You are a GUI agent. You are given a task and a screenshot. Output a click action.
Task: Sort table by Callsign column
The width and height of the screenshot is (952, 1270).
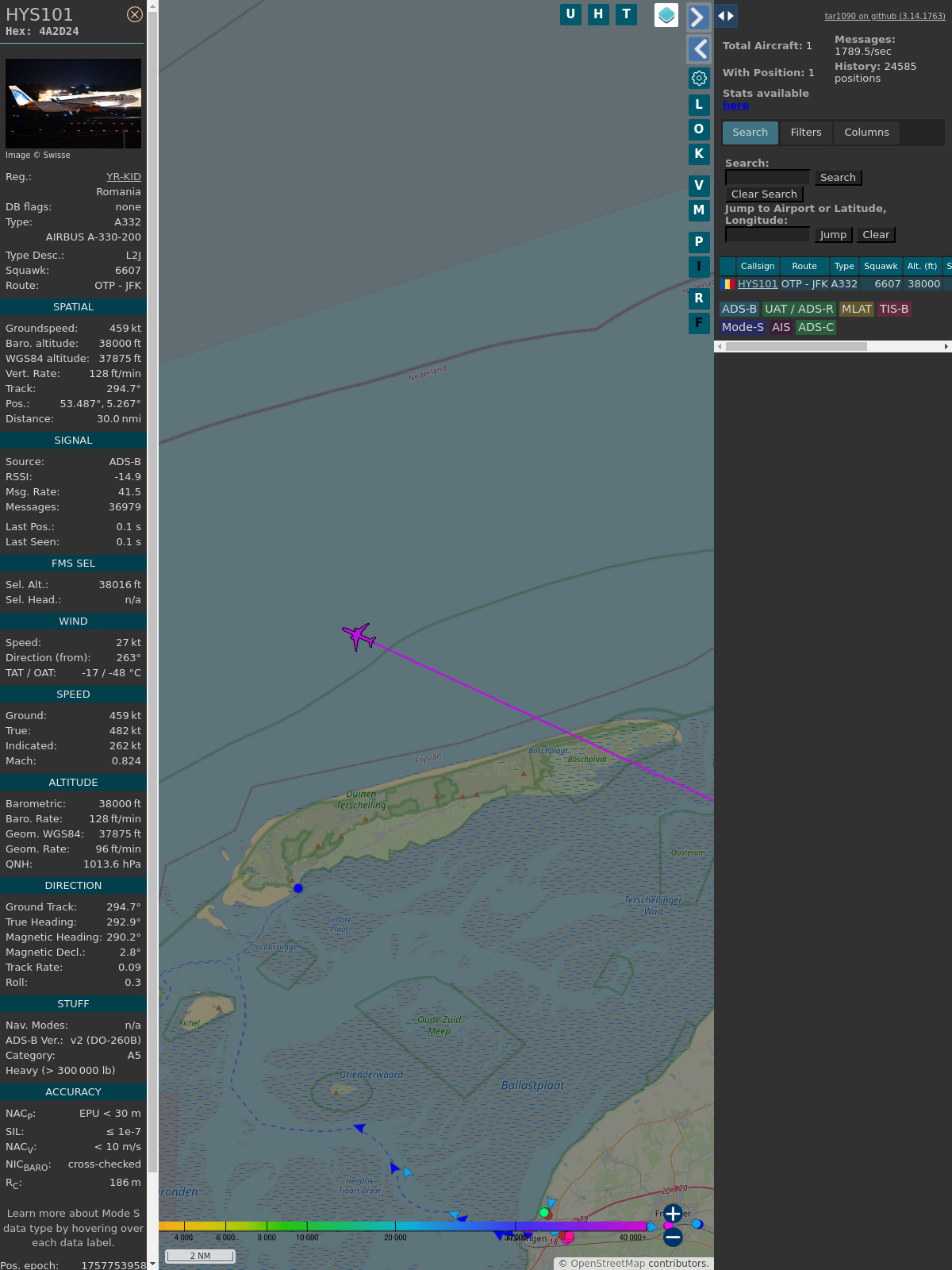point(758,267)
